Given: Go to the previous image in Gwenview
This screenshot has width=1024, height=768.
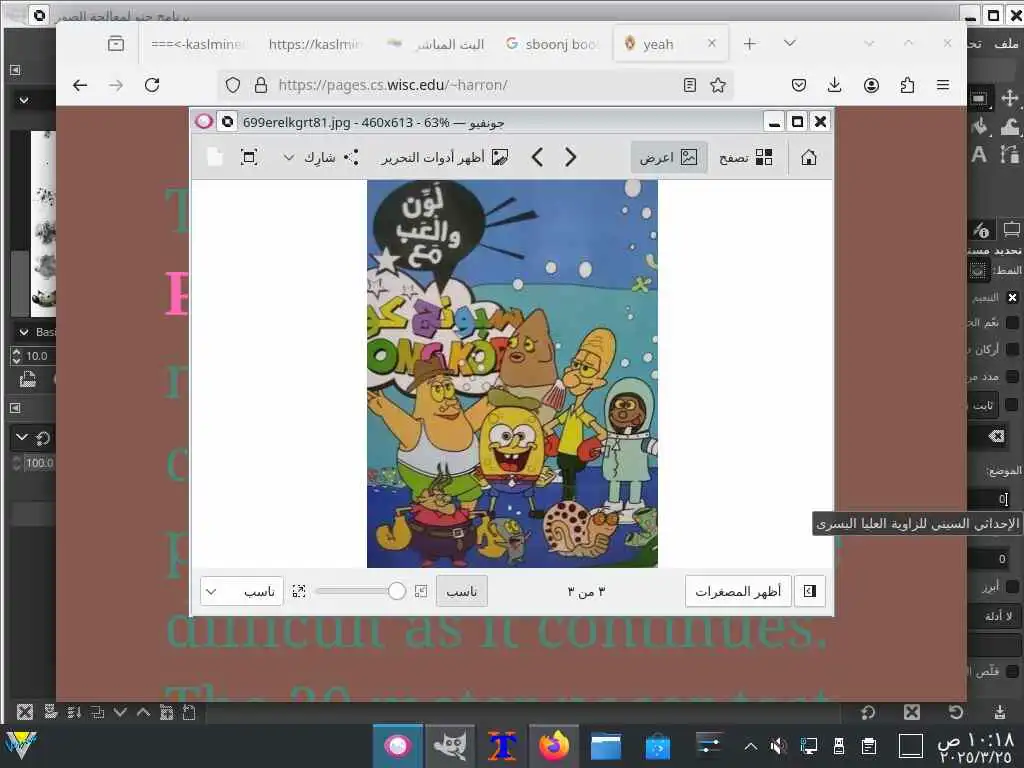Looking at the screenshot, I should pos(537,157).
